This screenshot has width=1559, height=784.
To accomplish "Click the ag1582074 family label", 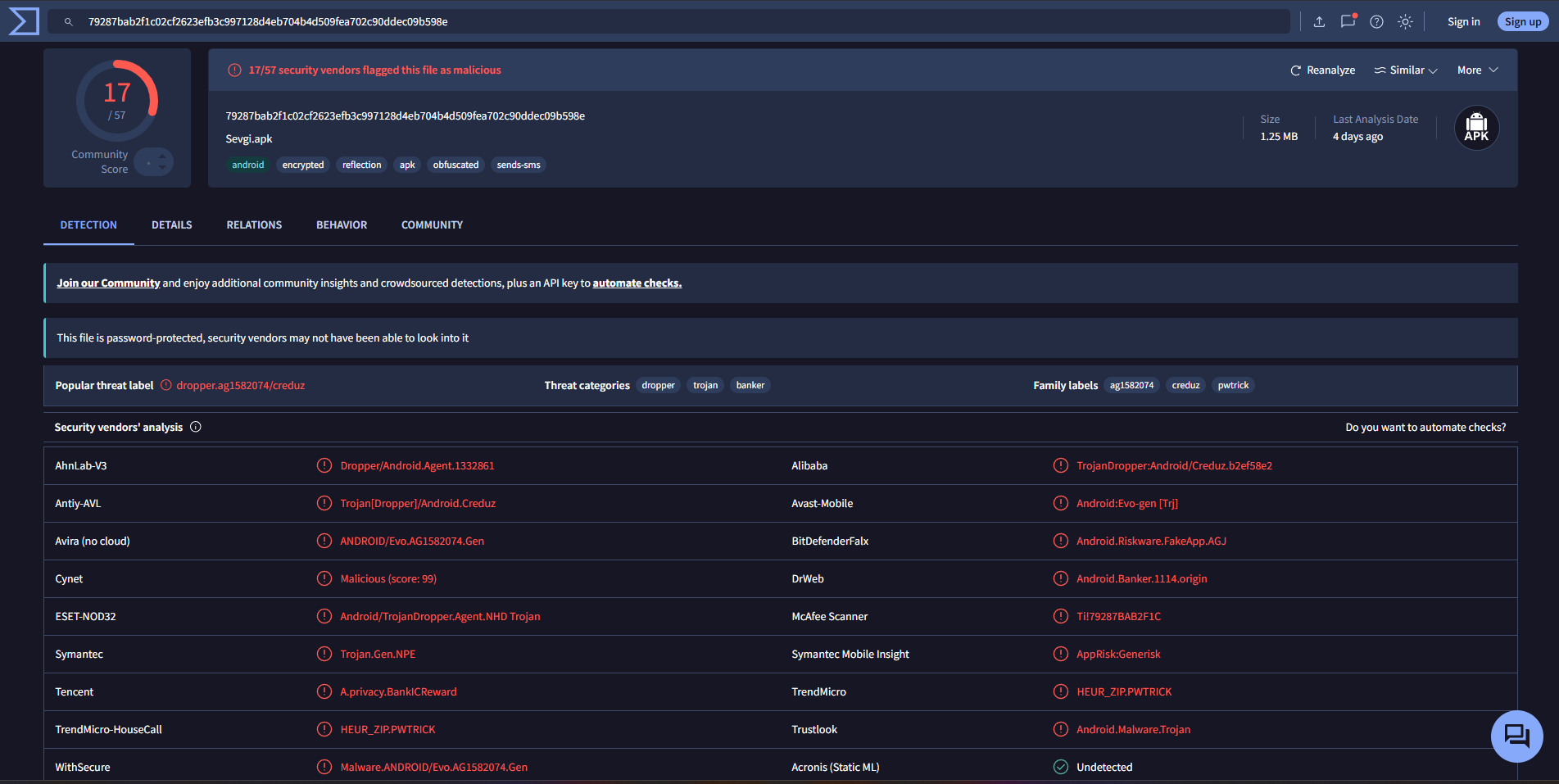I will click(x=1131, y=385).
